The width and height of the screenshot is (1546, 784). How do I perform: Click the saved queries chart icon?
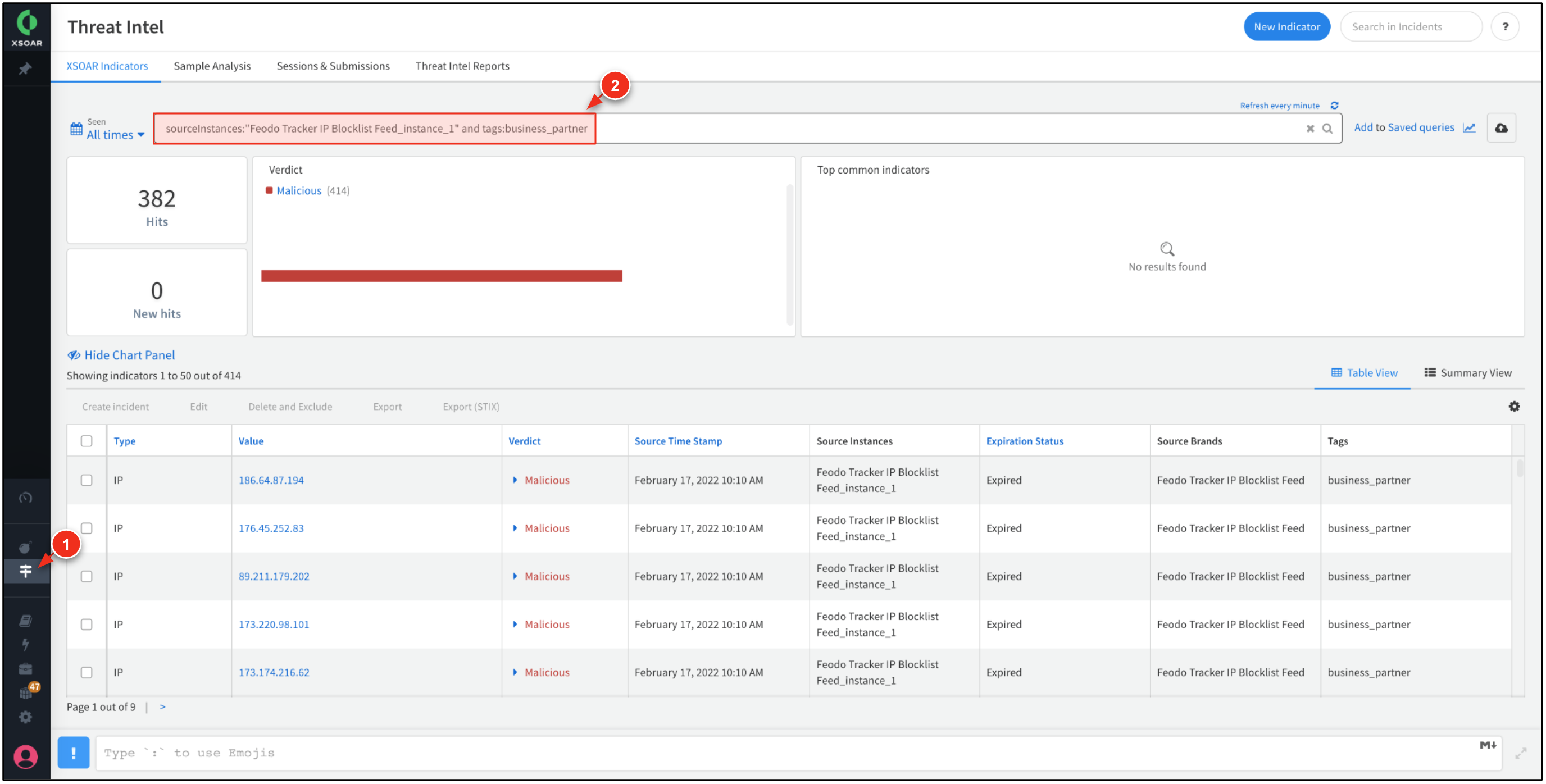click(x=1468, y=128)
